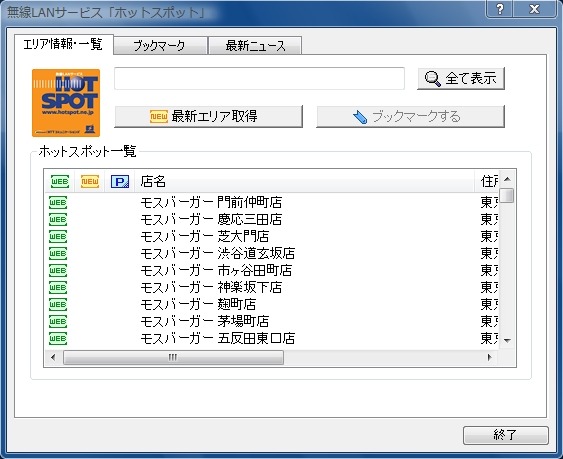Select モスバーガー 慶応三田店 entry
This screenshot has width=563, height=459.
211,219
